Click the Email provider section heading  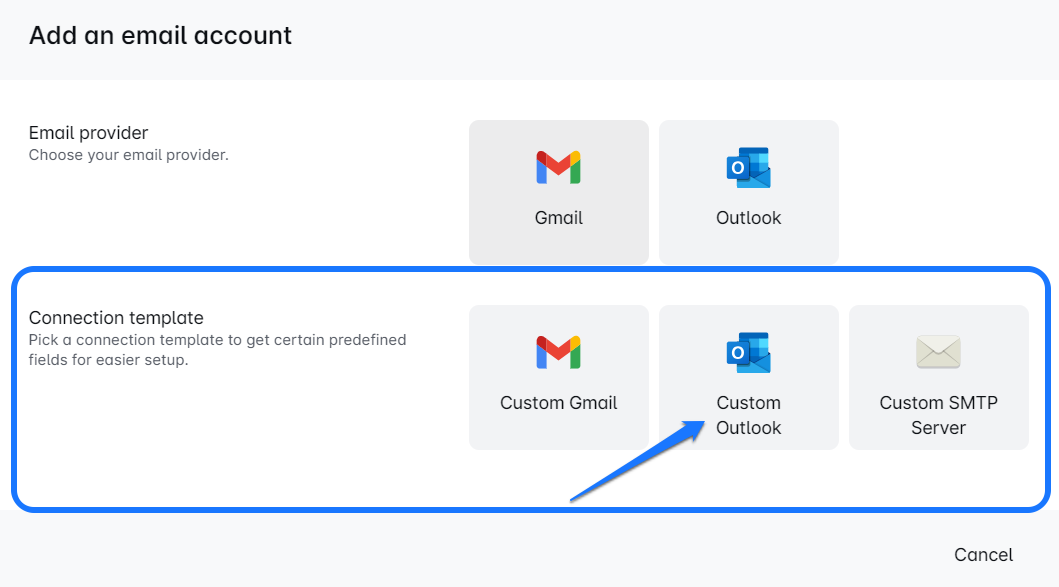click(x=87, y=132)
